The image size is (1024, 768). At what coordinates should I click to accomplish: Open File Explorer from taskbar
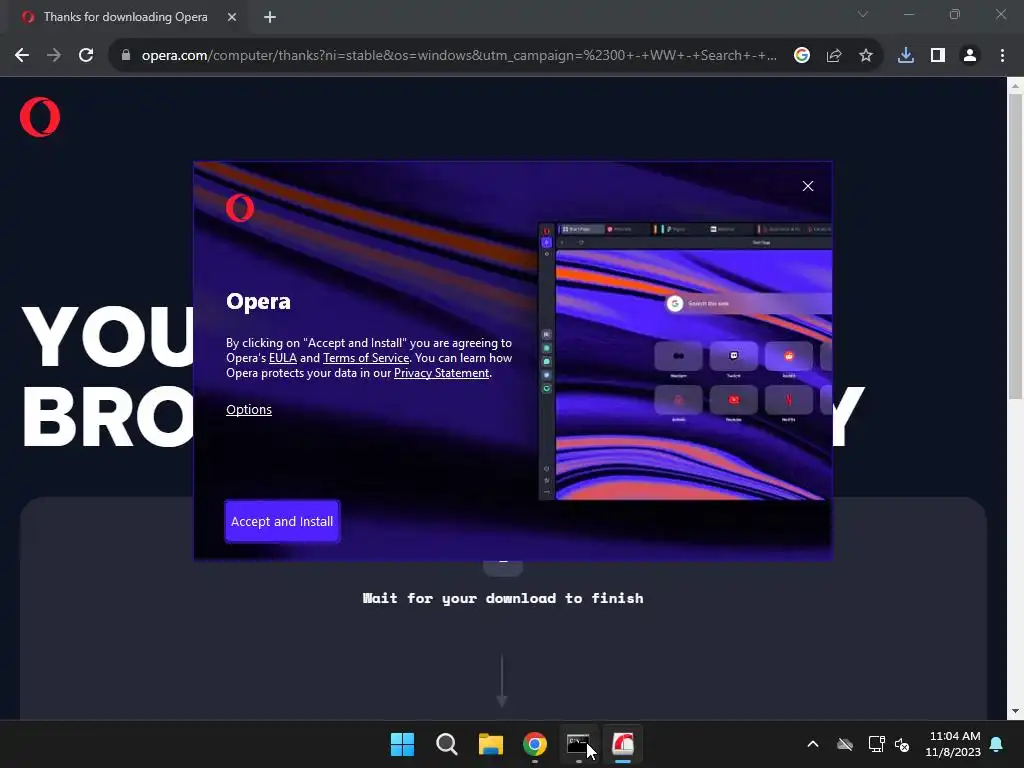click(x=490, y=744)
